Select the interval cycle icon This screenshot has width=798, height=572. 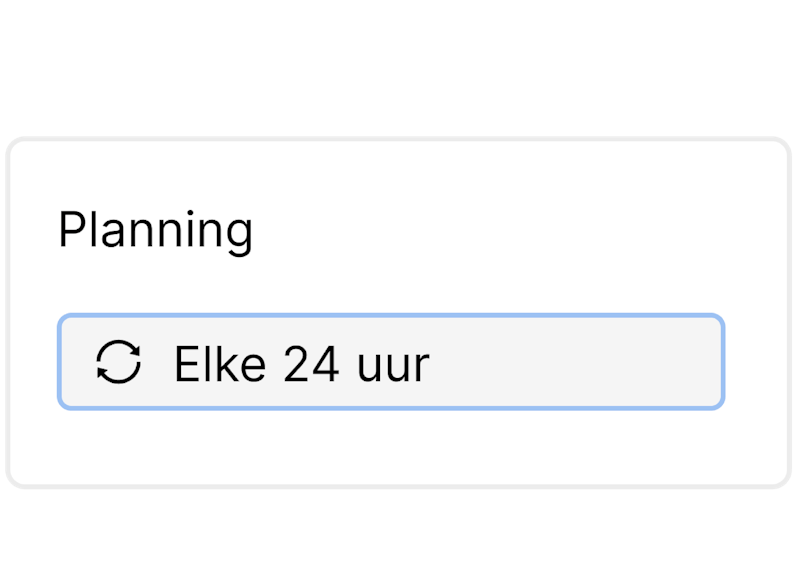pos(119,362)
